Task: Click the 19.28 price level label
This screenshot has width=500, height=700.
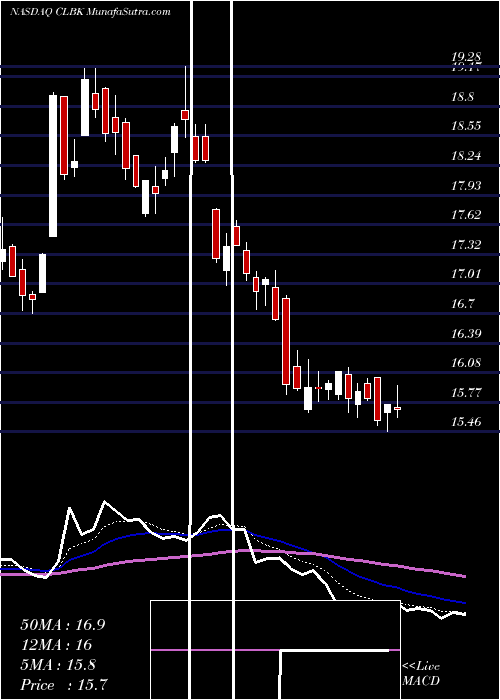Action: pos(466,57)
